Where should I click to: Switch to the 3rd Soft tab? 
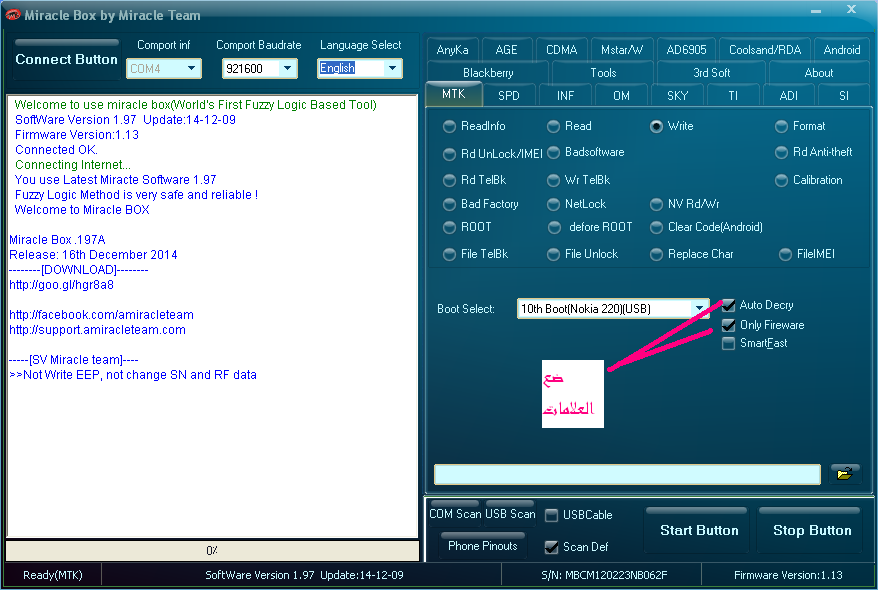click(x=712, y=73)
